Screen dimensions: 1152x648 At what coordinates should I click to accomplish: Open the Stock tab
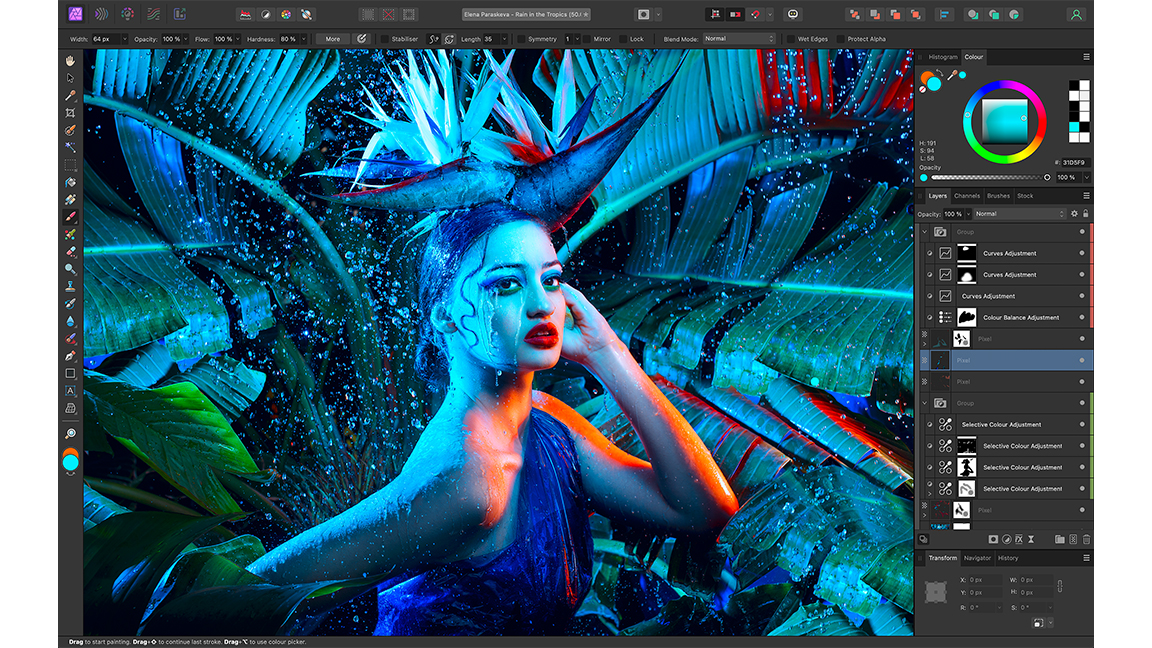[1025, 196]
